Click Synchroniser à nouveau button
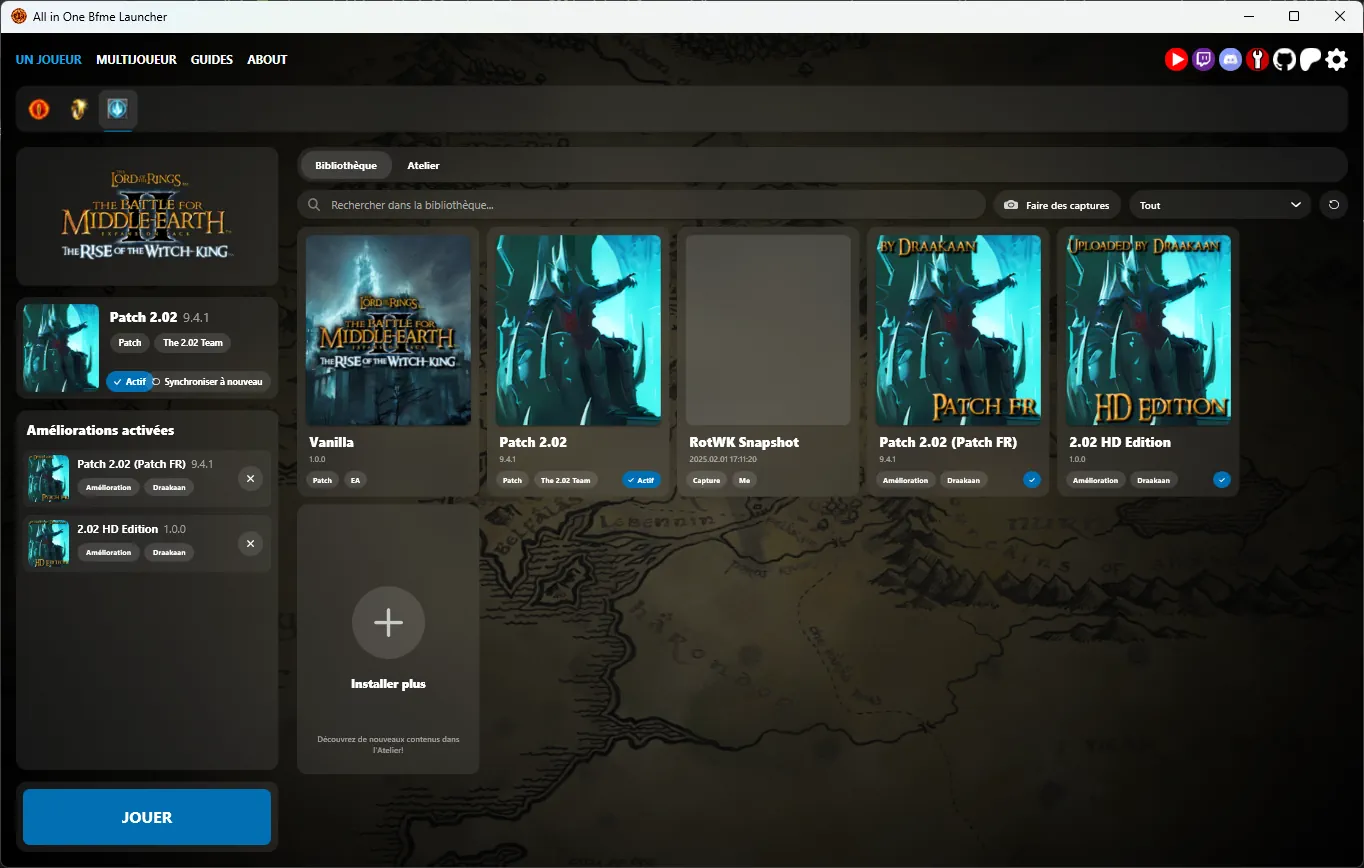Image resolution: width=1364 pixels, height=868 pixels. tap(213, 382)
